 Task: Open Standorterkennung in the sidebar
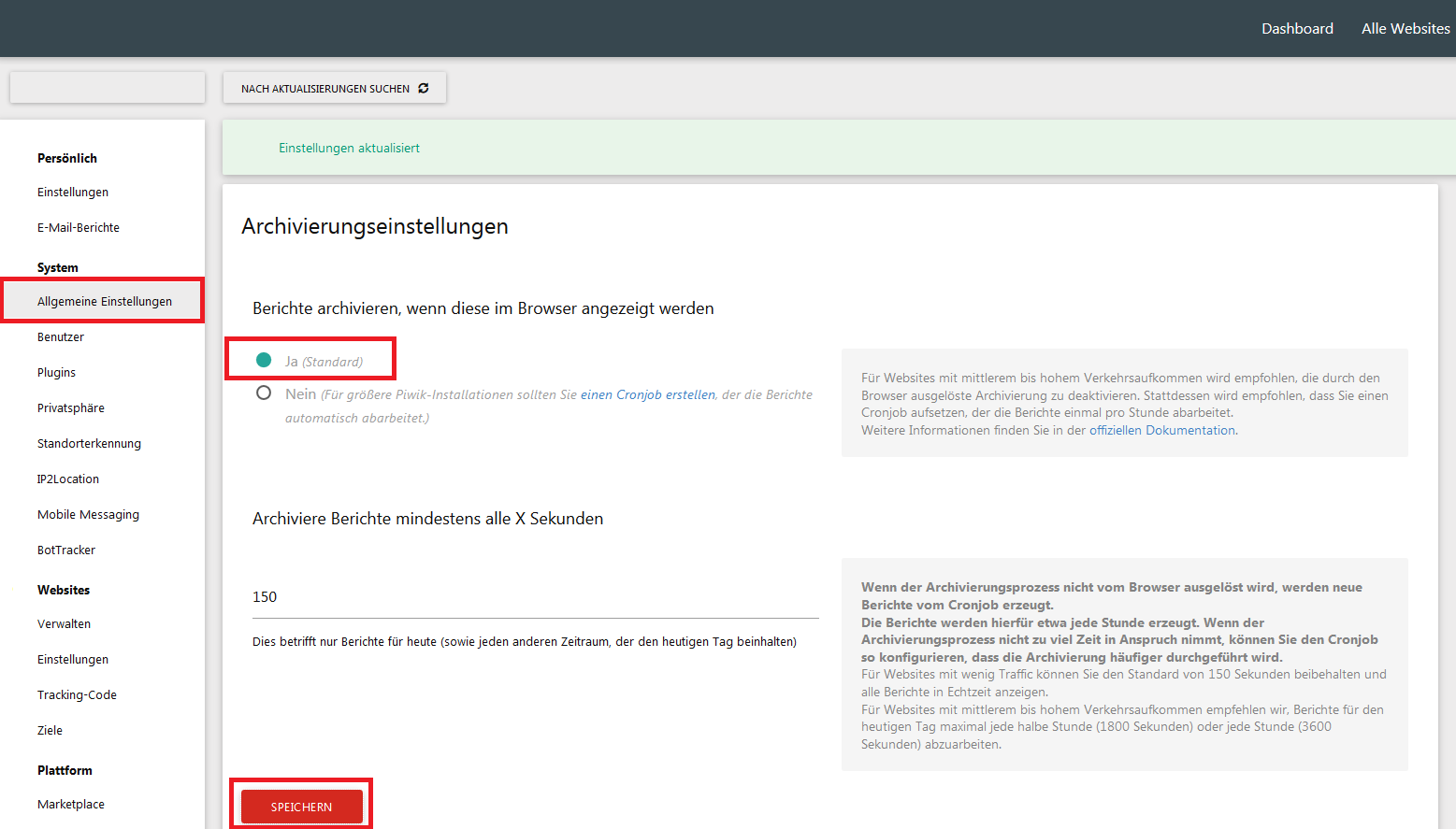[89, 443]
